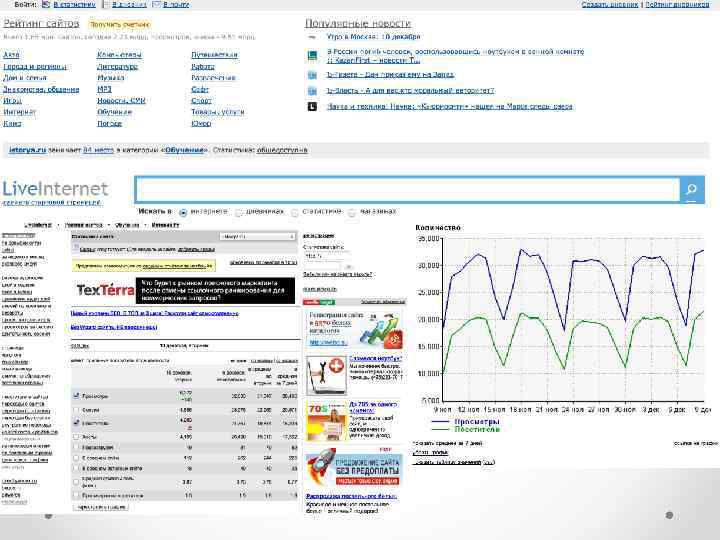Screen dimensions: 720x540
Task: Check the 'Сессии' row checkbox
Action: point(76,410)
